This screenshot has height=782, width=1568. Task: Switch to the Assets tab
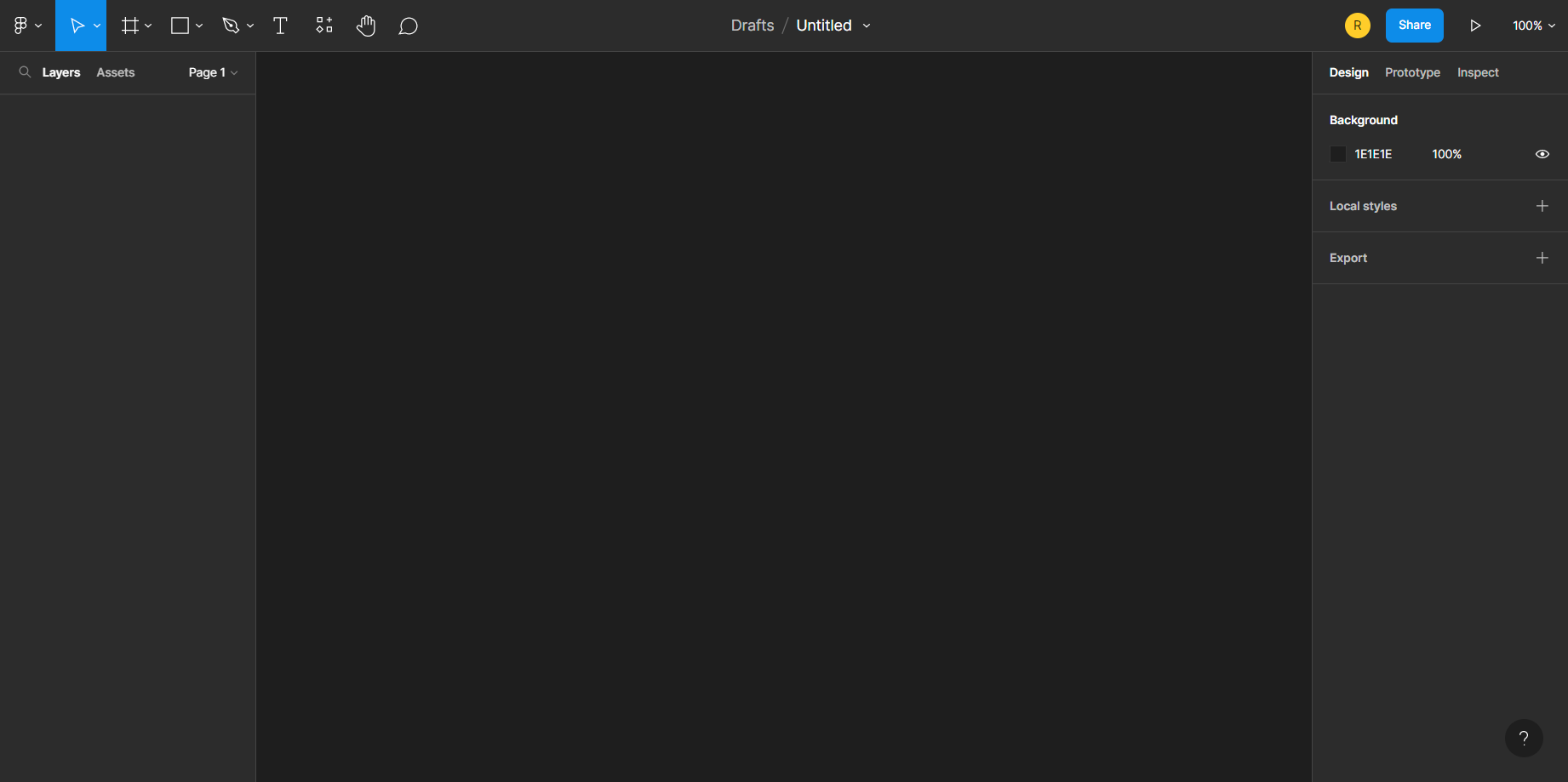[116, 72]
